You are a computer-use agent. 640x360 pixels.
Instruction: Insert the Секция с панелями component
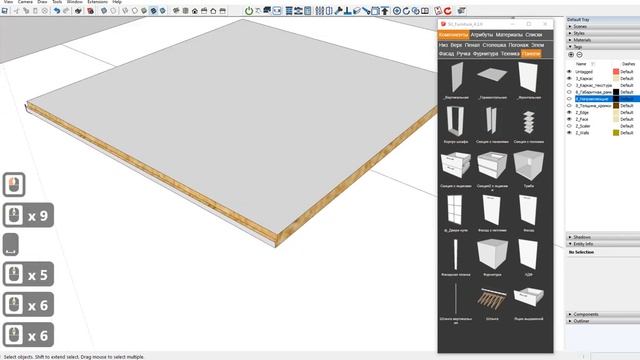point(492,124)
